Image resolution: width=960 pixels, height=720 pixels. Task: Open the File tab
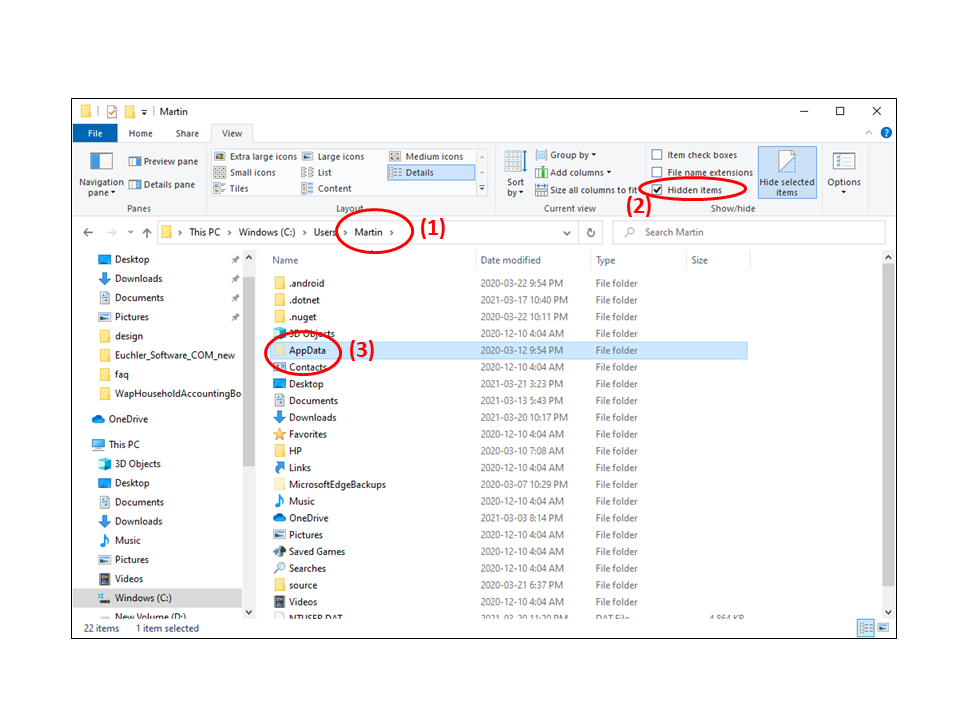95,133
